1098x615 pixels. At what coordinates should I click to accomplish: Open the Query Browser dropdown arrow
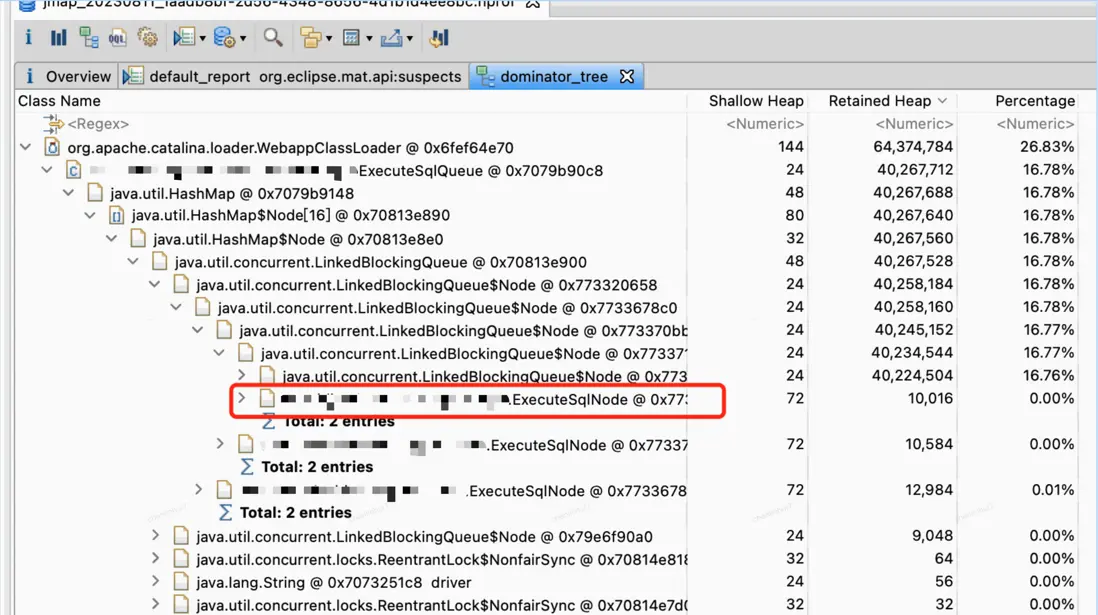[x=243, y=39]
